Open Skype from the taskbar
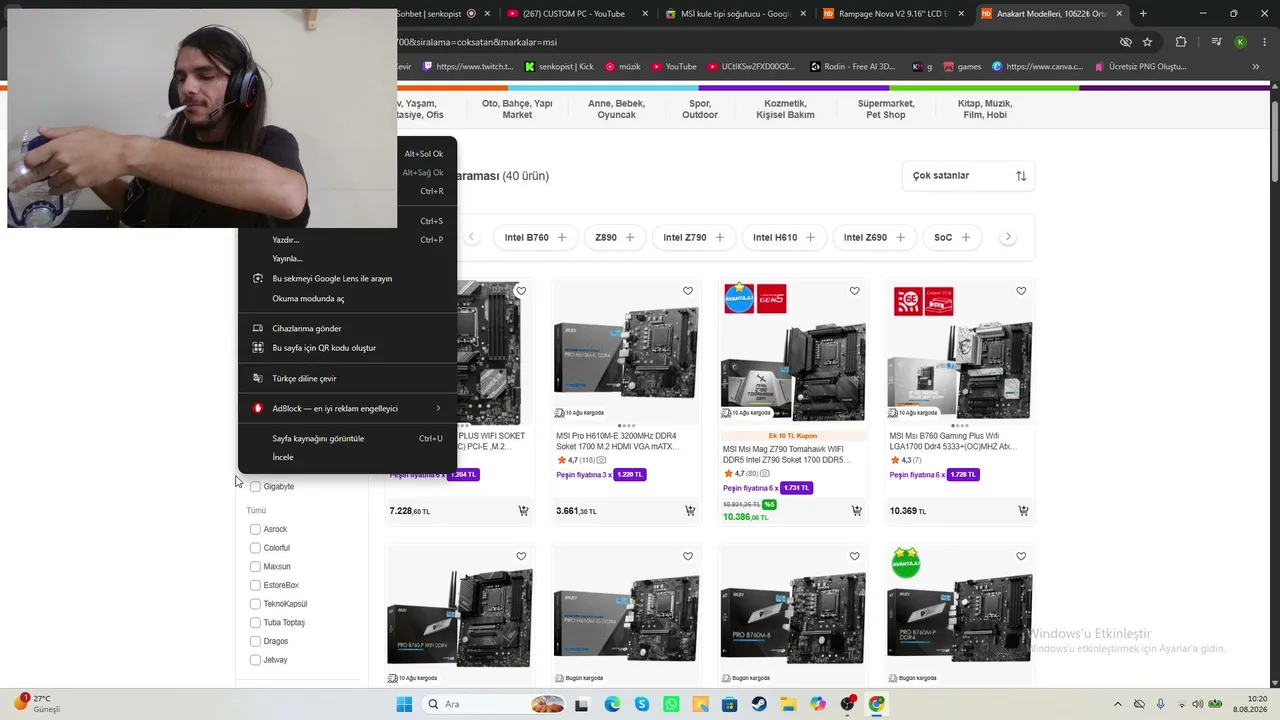The image size is (1280, 720). coord(642,704)
